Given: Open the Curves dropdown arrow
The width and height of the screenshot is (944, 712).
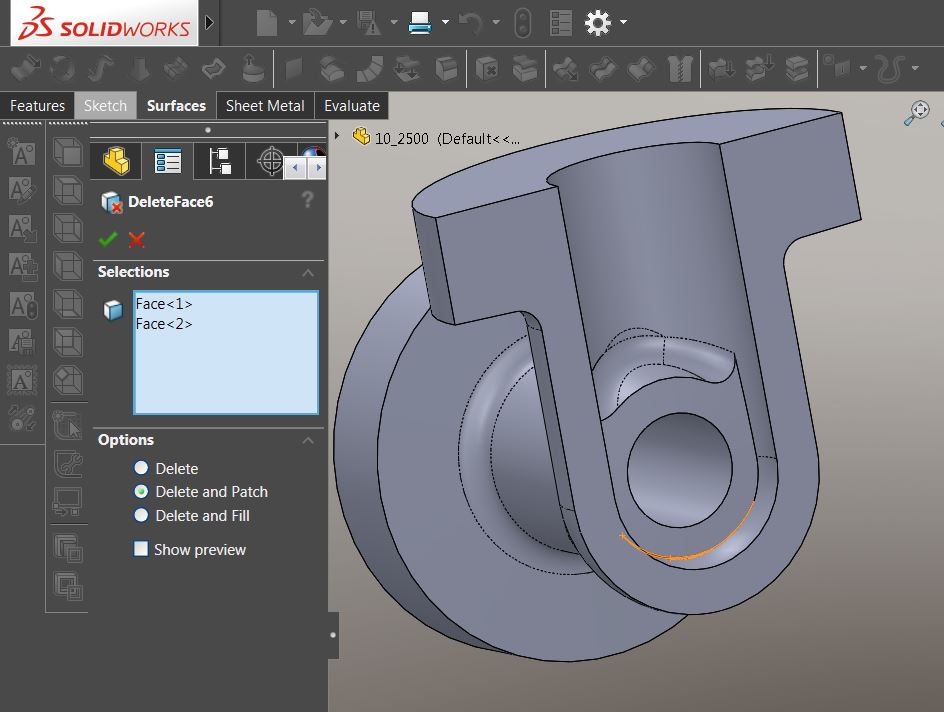Looking at the screenshot, I should click(915, 68).
